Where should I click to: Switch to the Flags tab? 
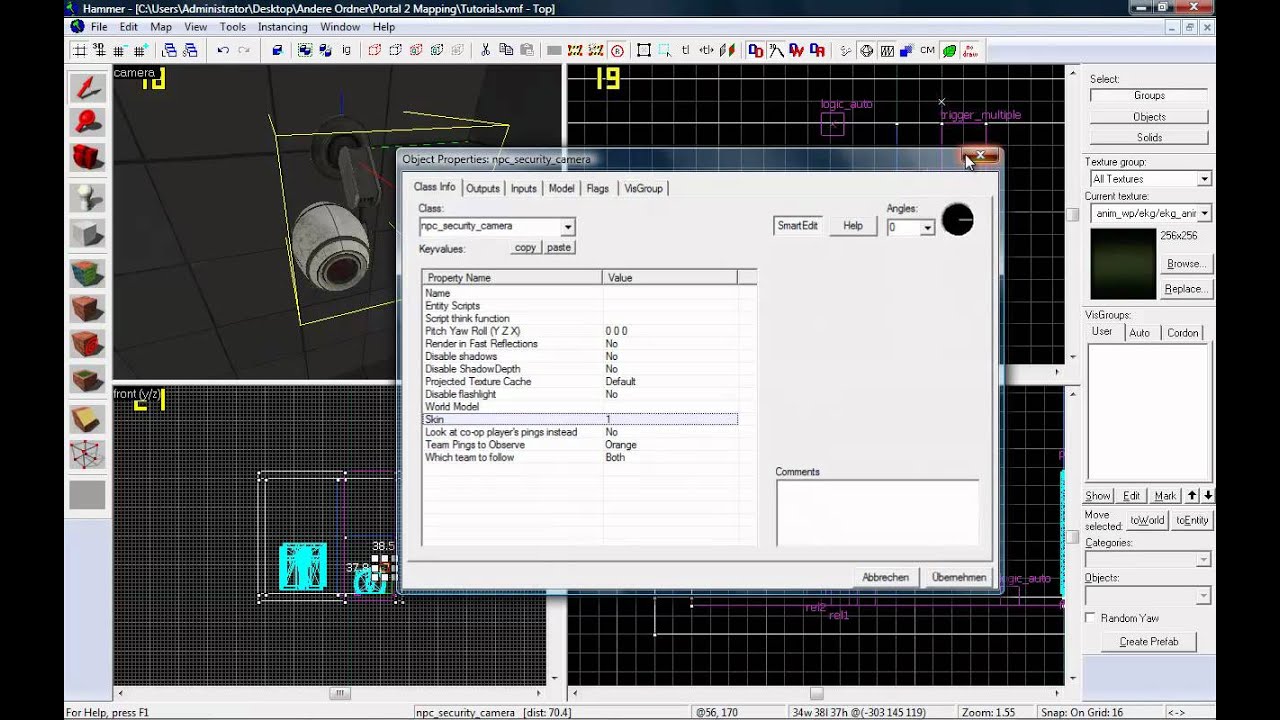click(x=597, y=188)
